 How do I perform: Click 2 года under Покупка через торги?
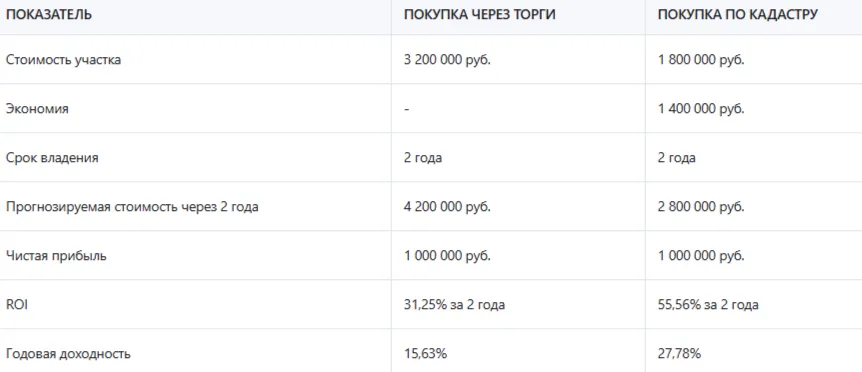tap(423, 158)
